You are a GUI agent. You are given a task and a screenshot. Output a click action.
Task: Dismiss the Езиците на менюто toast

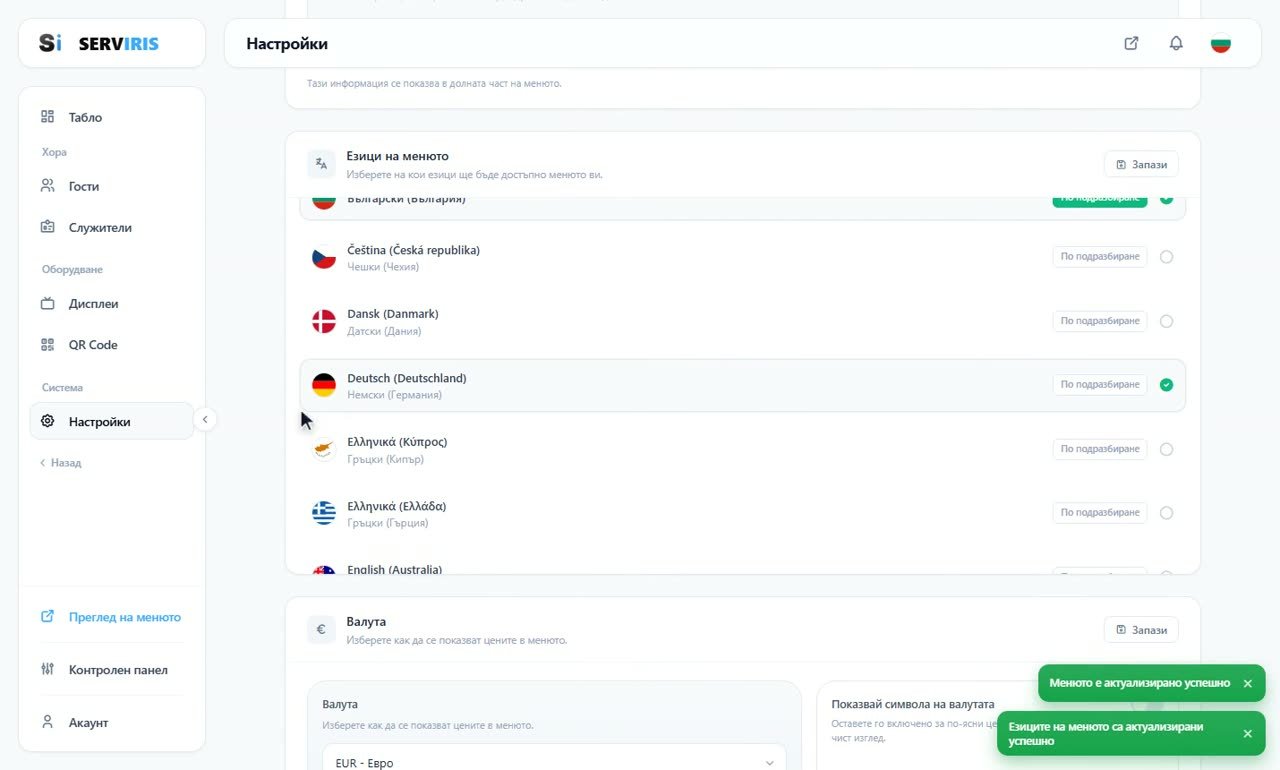click(x=1247, y=734)
